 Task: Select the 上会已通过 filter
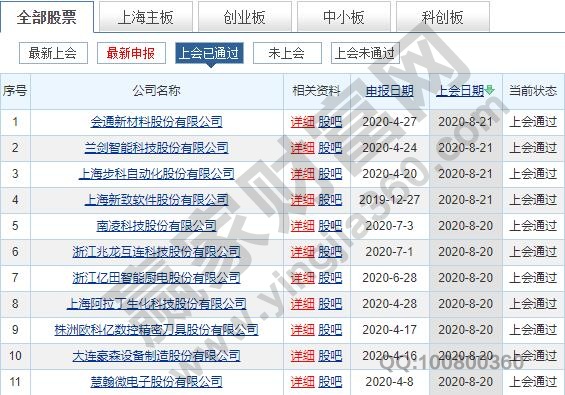(x=209, y=53)
